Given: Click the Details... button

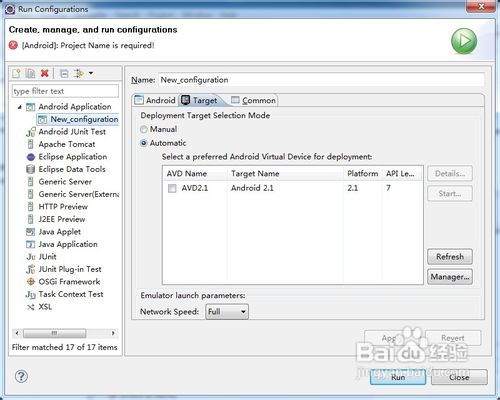Looking at the screenshot, I should click(450, 174).
